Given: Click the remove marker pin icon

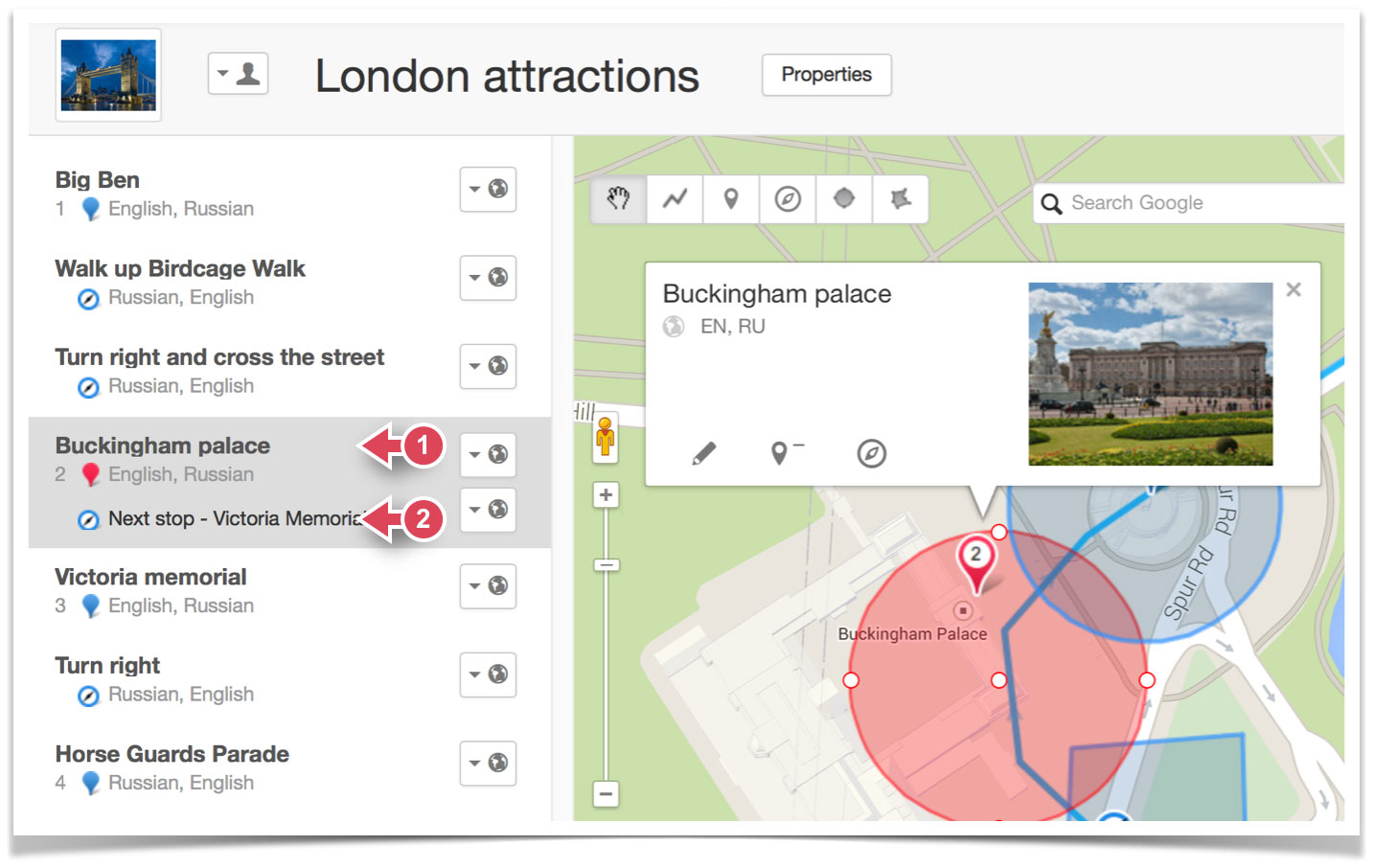Looking at the screenshot, I should (786, 452).
